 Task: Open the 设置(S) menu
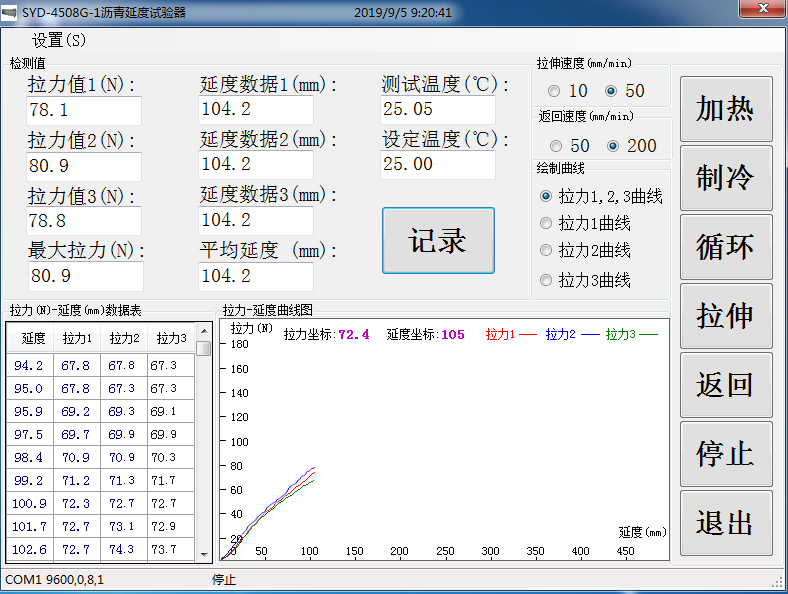[59, 40]
